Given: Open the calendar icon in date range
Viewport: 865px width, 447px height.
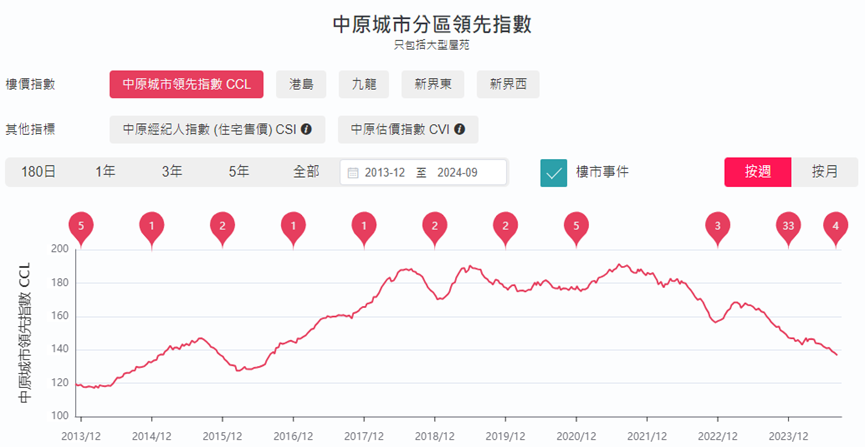Looking at the screenshot, I should (353, 173).
